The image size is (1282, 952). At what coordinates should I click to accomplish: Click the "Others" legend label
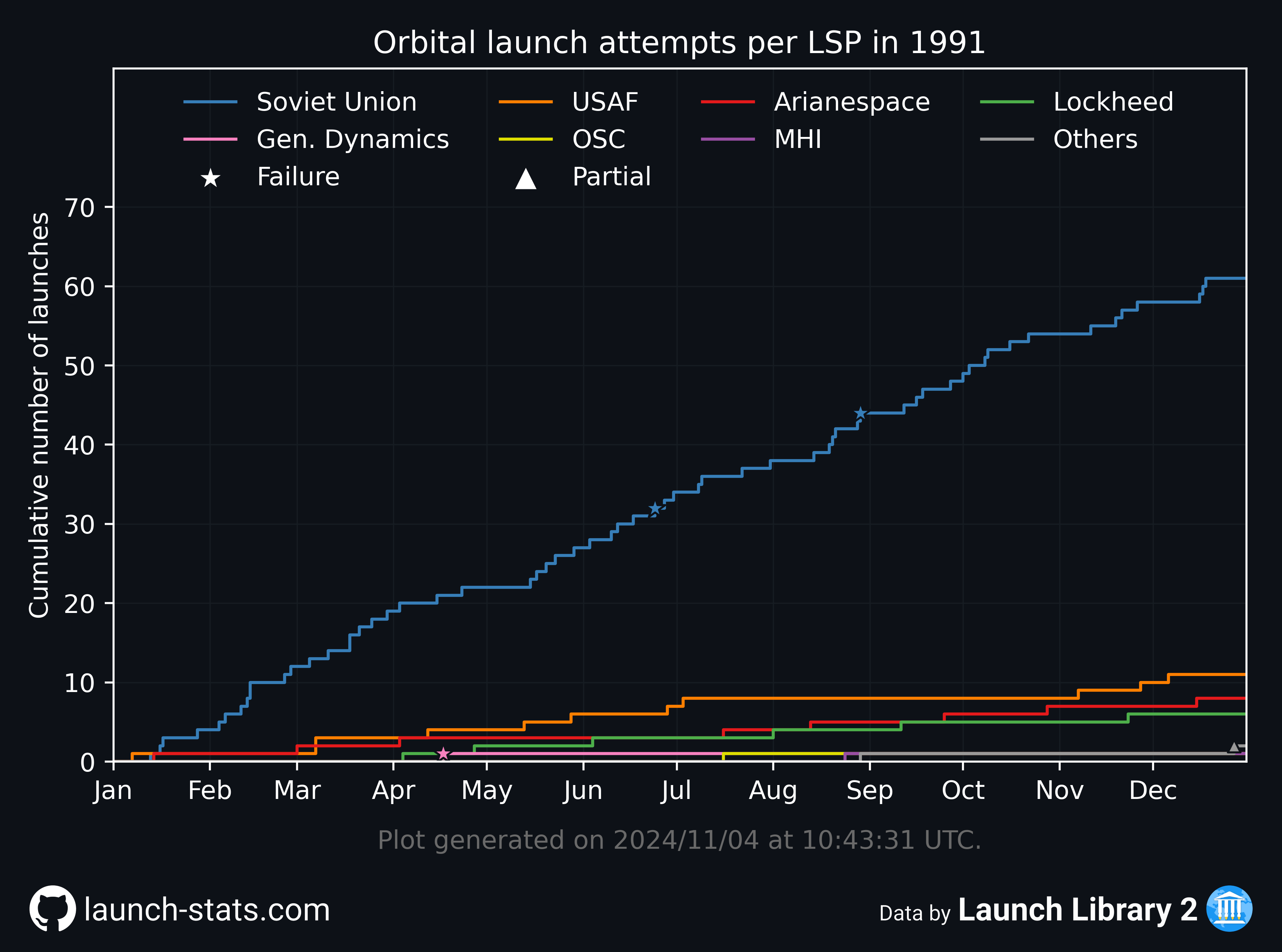coord(1095,140)
